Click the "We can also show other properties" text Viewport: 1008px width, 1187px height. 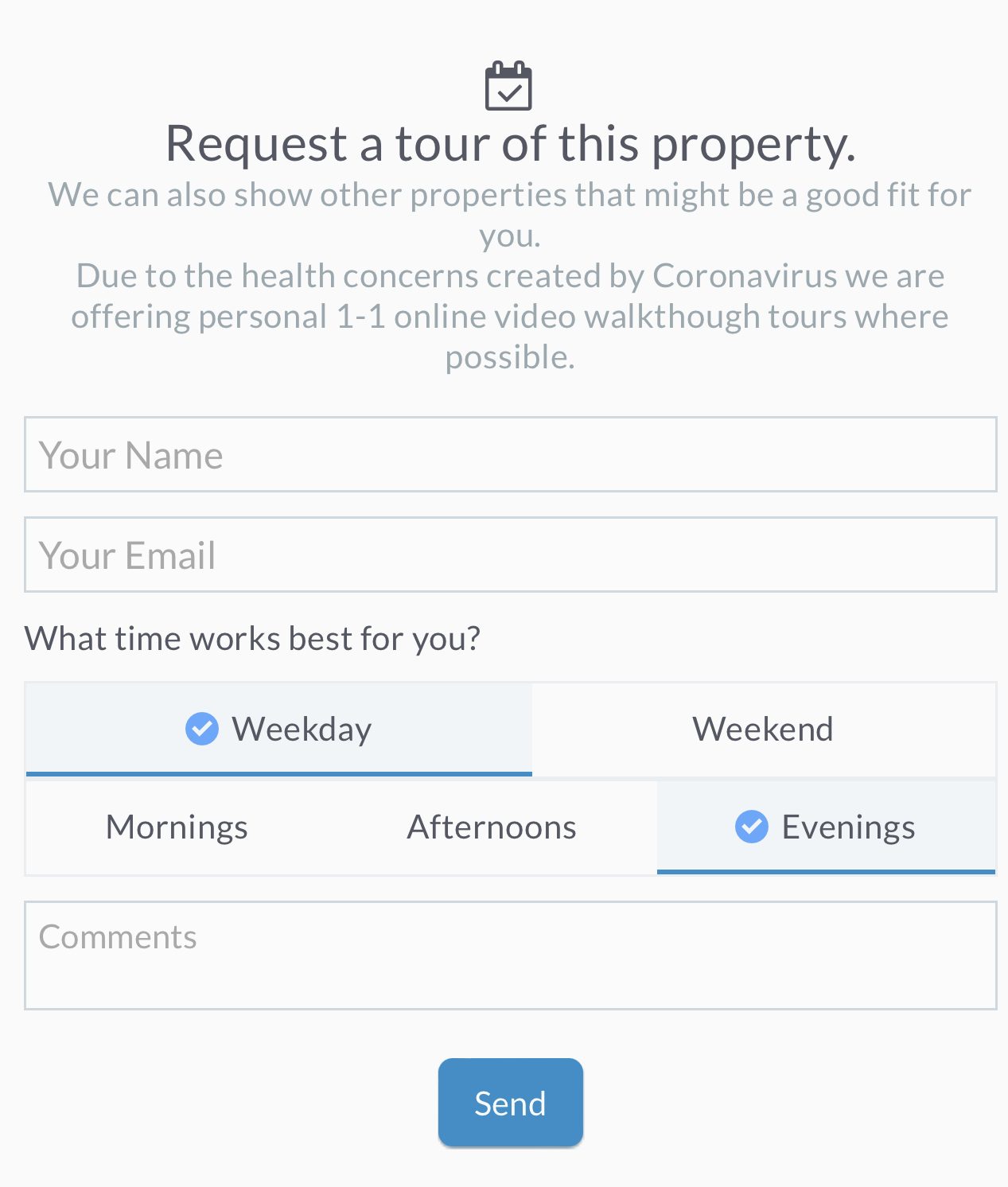point(510,196)
